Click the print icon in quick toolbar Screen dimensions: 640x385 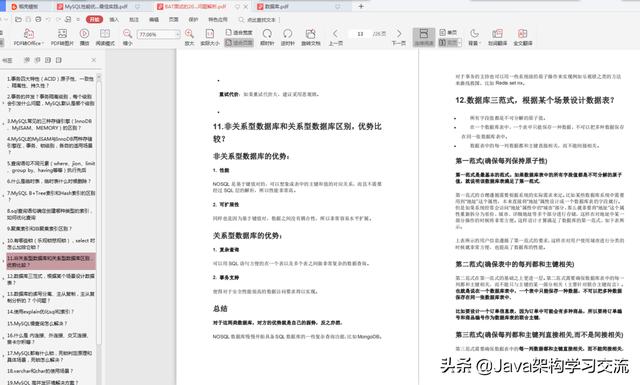click(38, 19)
